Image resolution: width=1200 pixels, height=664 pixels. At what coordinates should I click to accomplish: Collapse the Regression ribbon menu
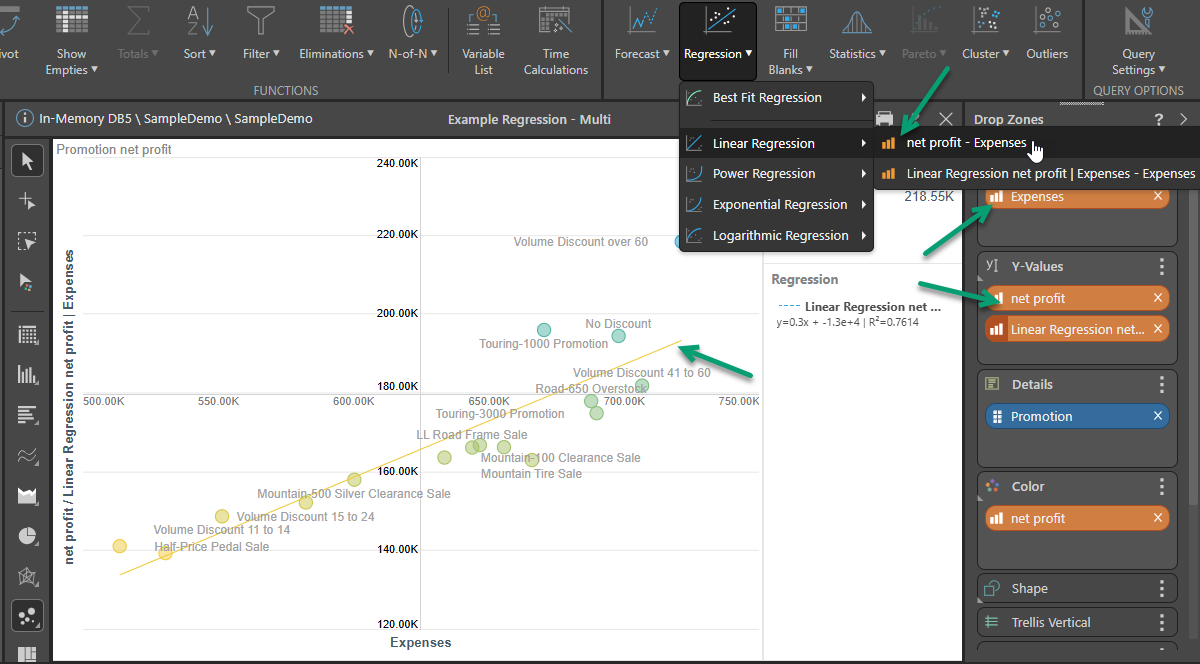click(718, 40)
